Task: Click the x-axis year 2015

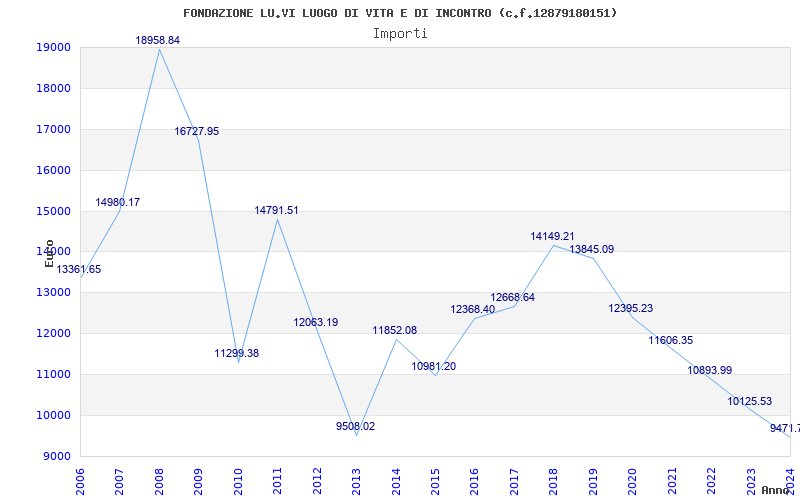Action: tap(435, 481)
